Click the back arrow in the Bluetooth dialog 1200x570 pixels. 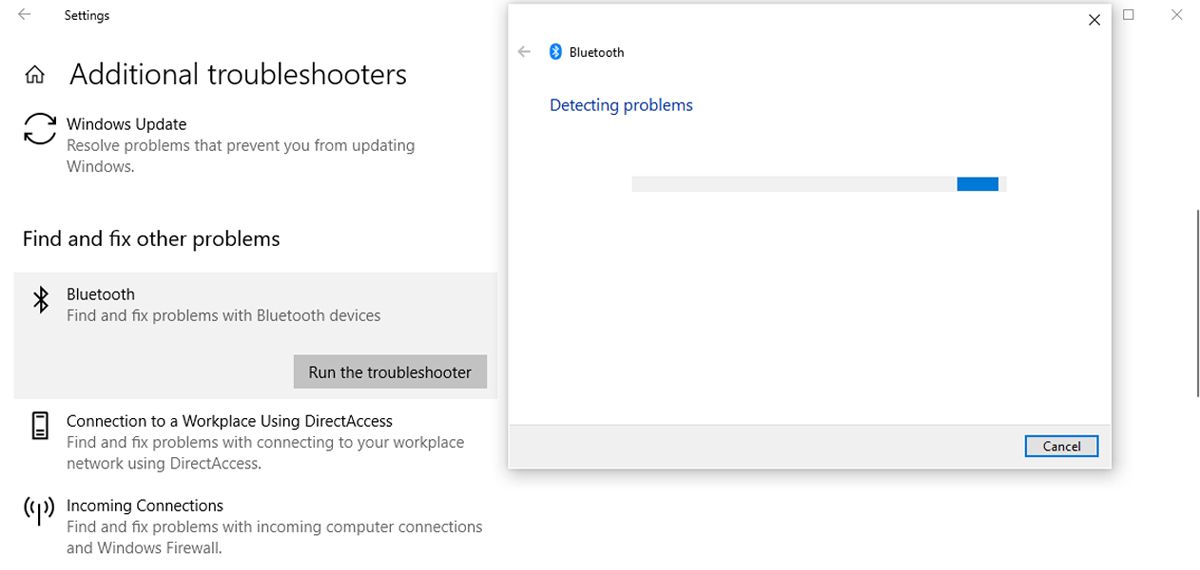point(524,52)
